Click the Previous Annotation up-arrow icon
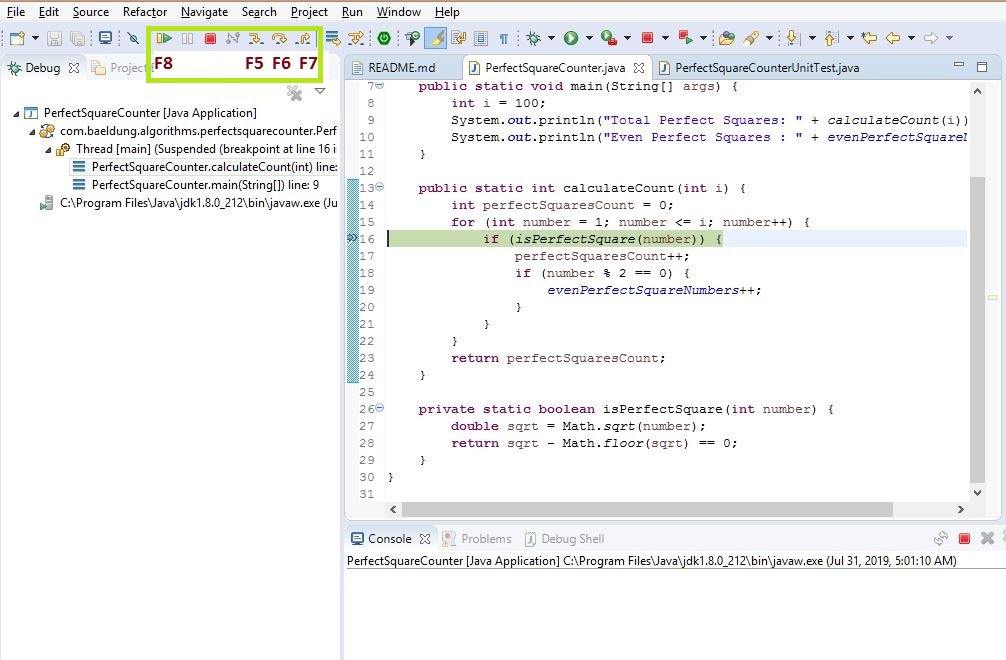Viewport: 1006px width, 660px height. 831,38
